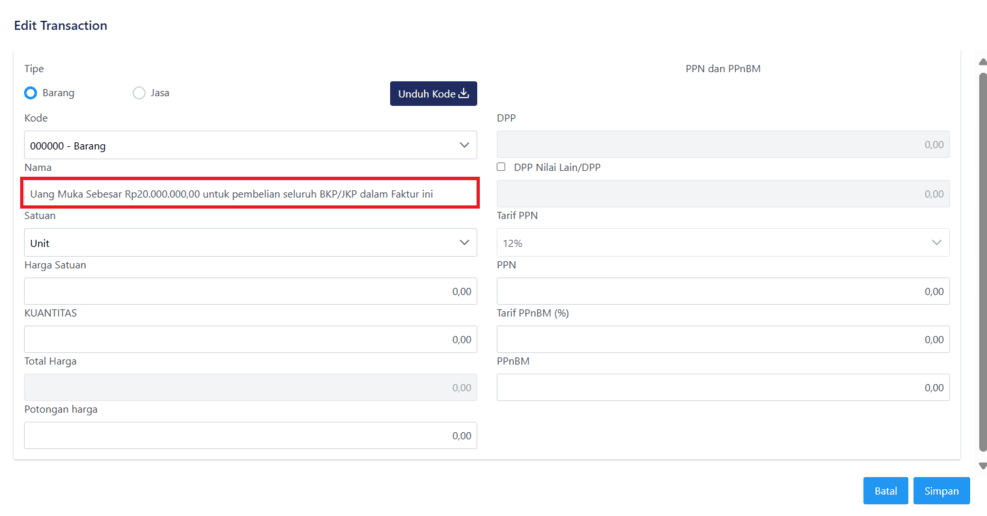Click the vertical scrollbar's up arrow
Screen dimensions: 987x516
[x=981, y=62]
